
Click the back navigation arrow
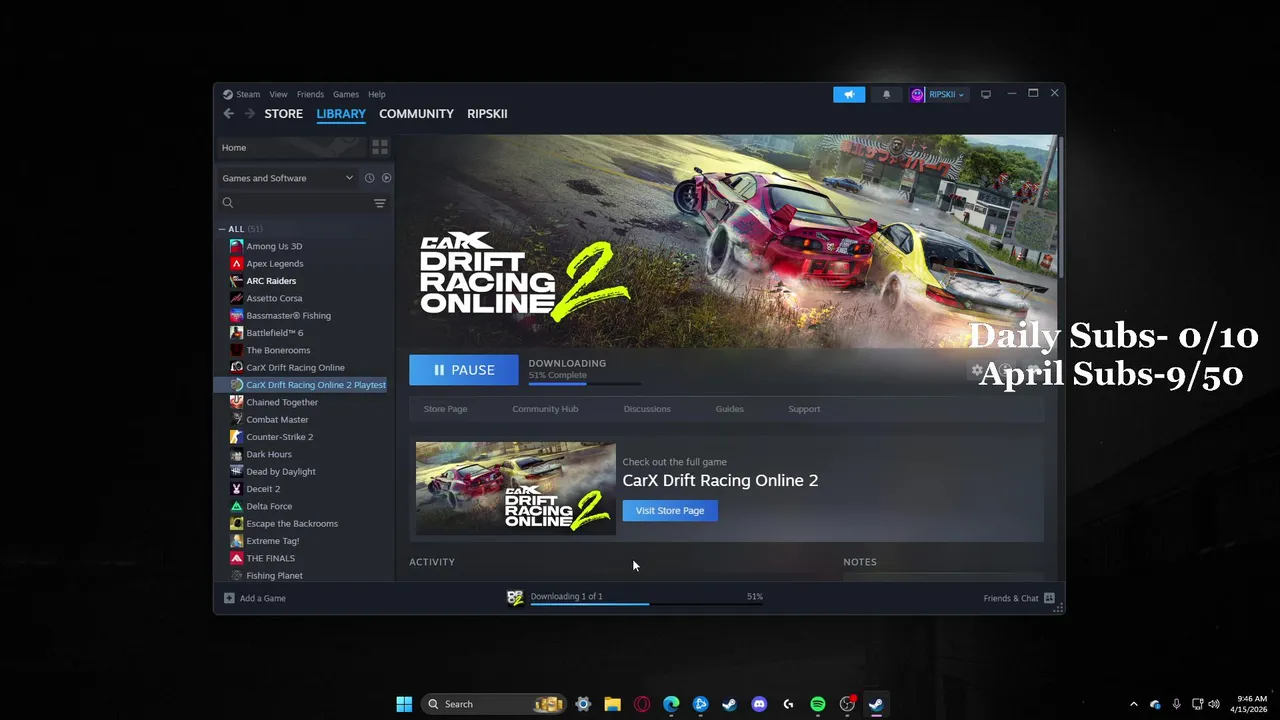[229, 114]
